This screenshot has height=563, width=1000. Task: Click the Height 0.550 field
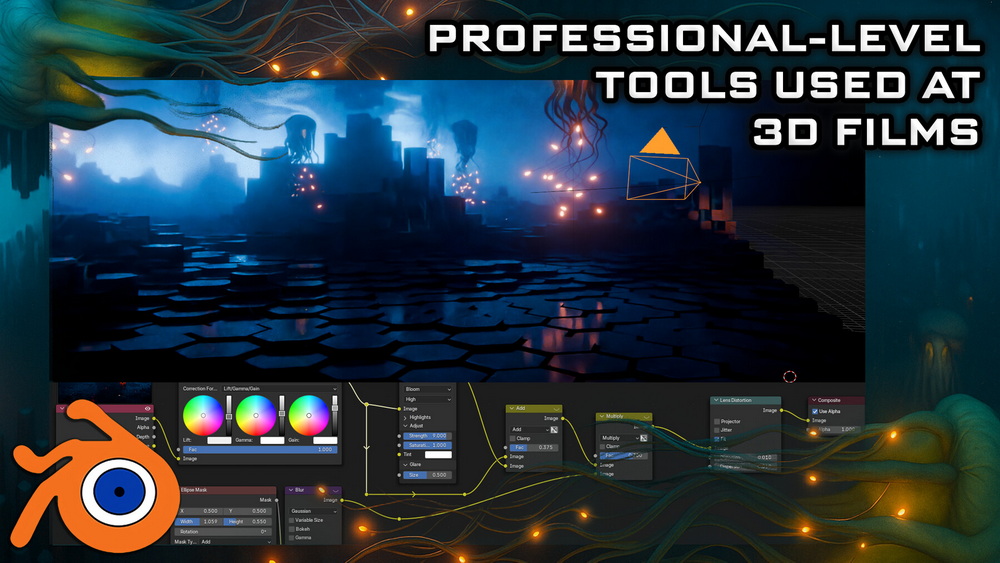coord(247,522)
